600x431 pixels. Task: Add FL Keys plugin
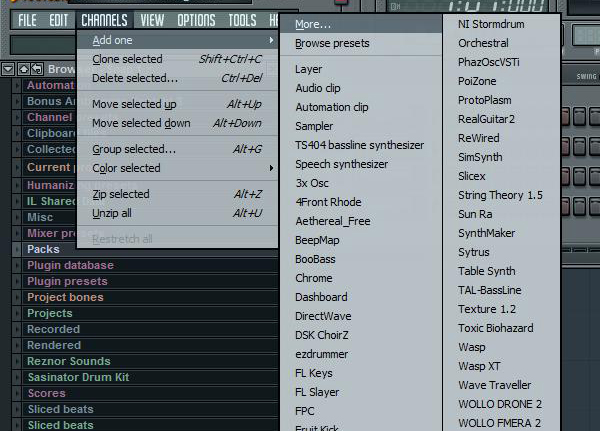coord(361,373)
